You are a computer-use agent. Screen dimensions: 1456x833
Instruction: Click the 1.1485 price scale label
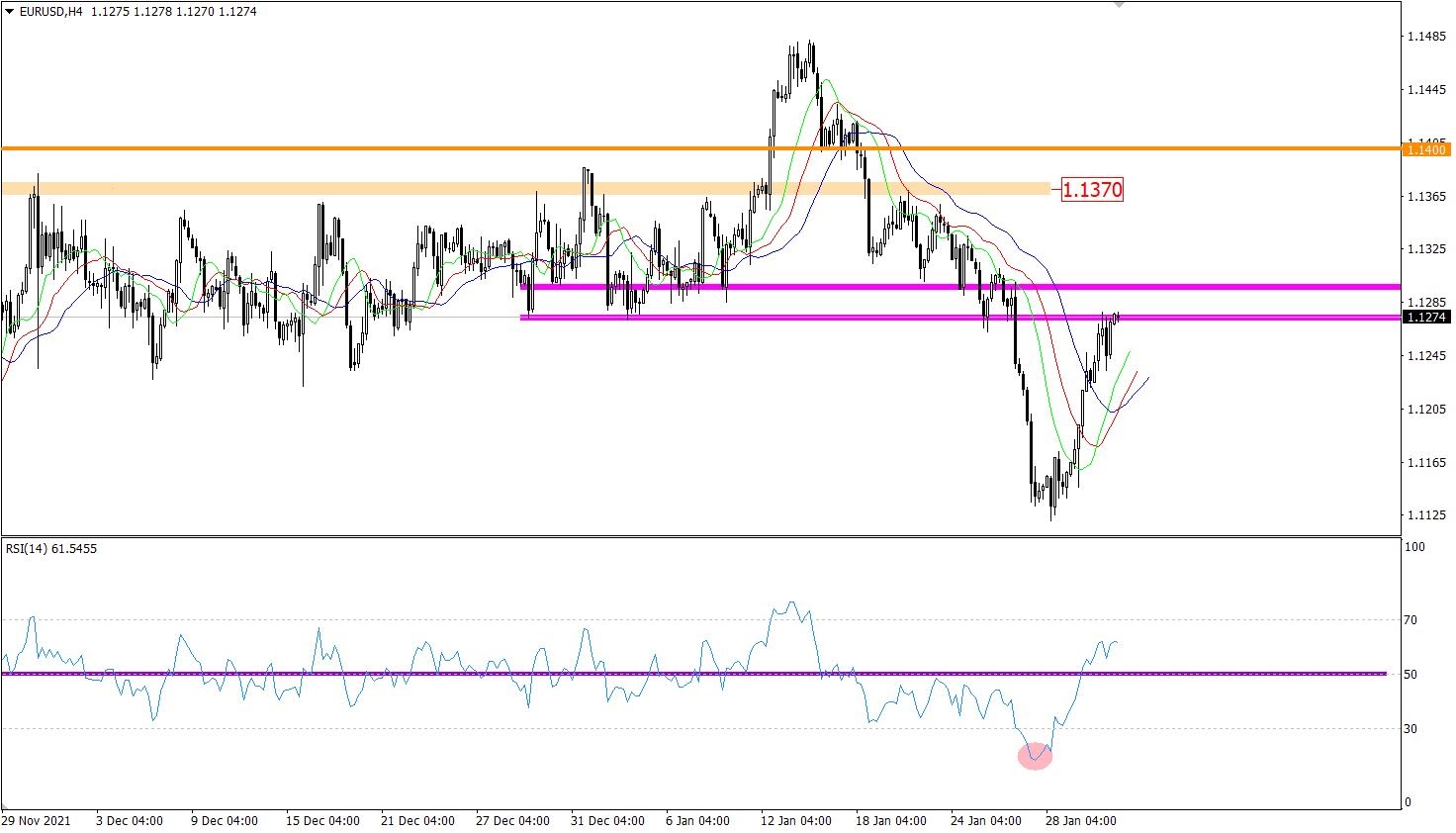click(x=1427, y=37)
